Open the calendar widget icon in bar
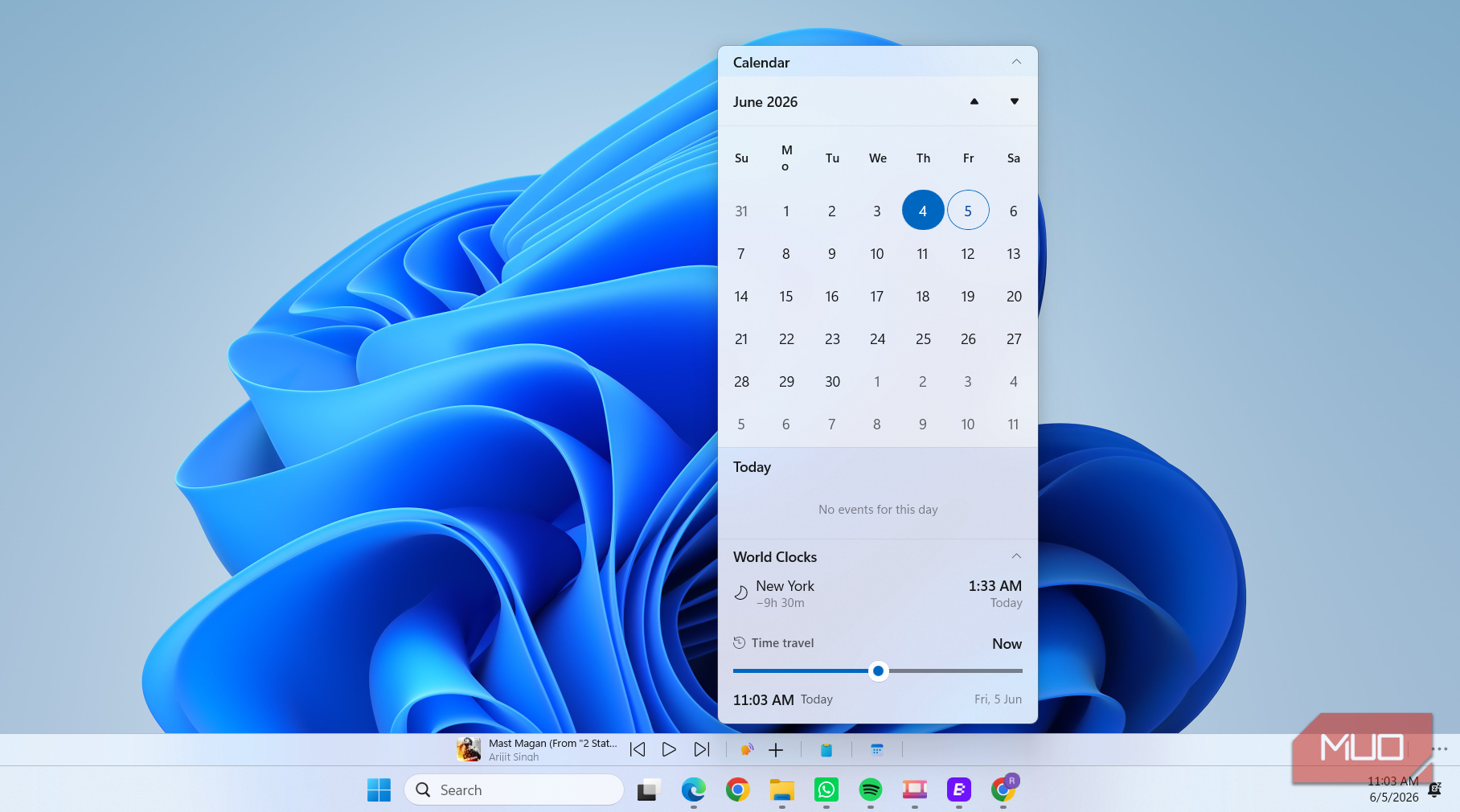 click(x=877, y=750)
